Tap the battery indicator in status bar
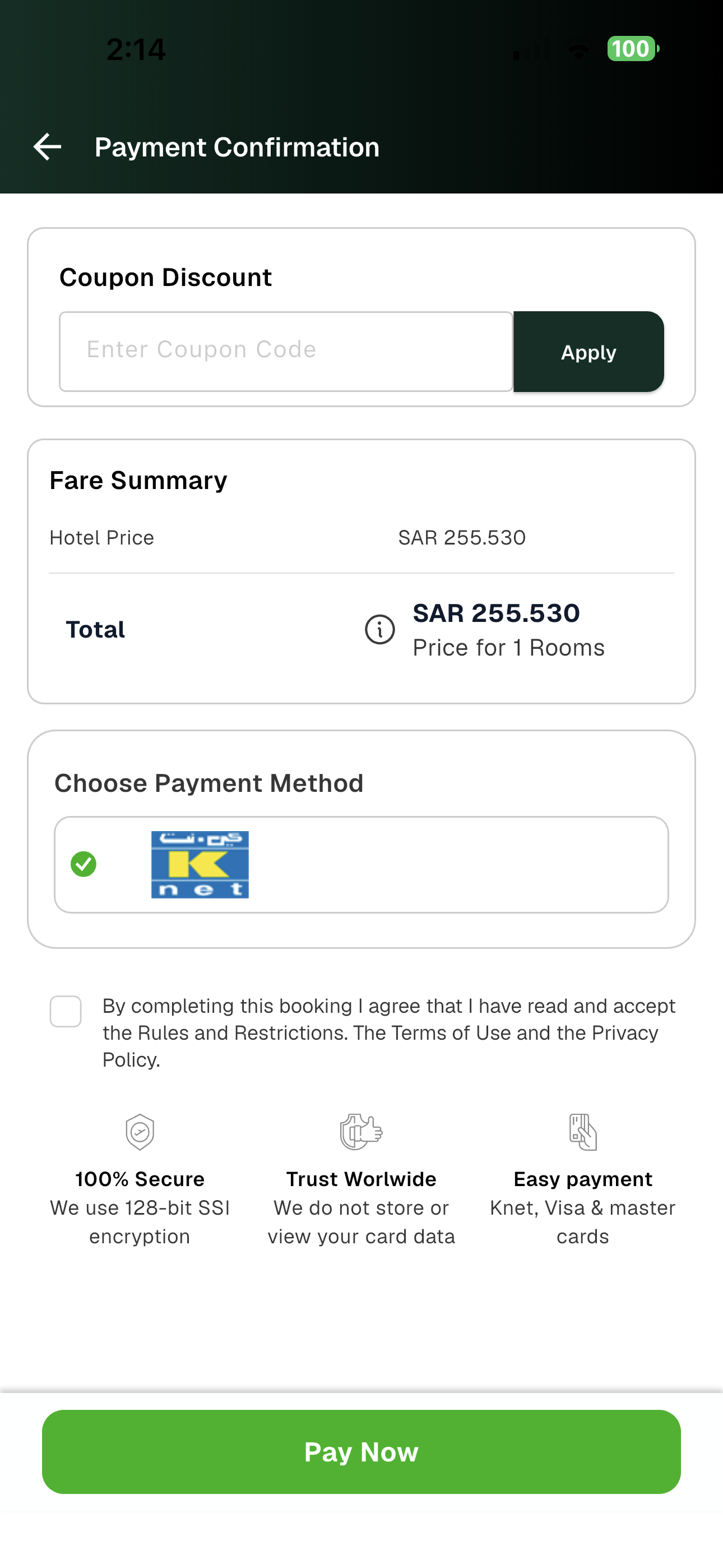 point(632,49)
